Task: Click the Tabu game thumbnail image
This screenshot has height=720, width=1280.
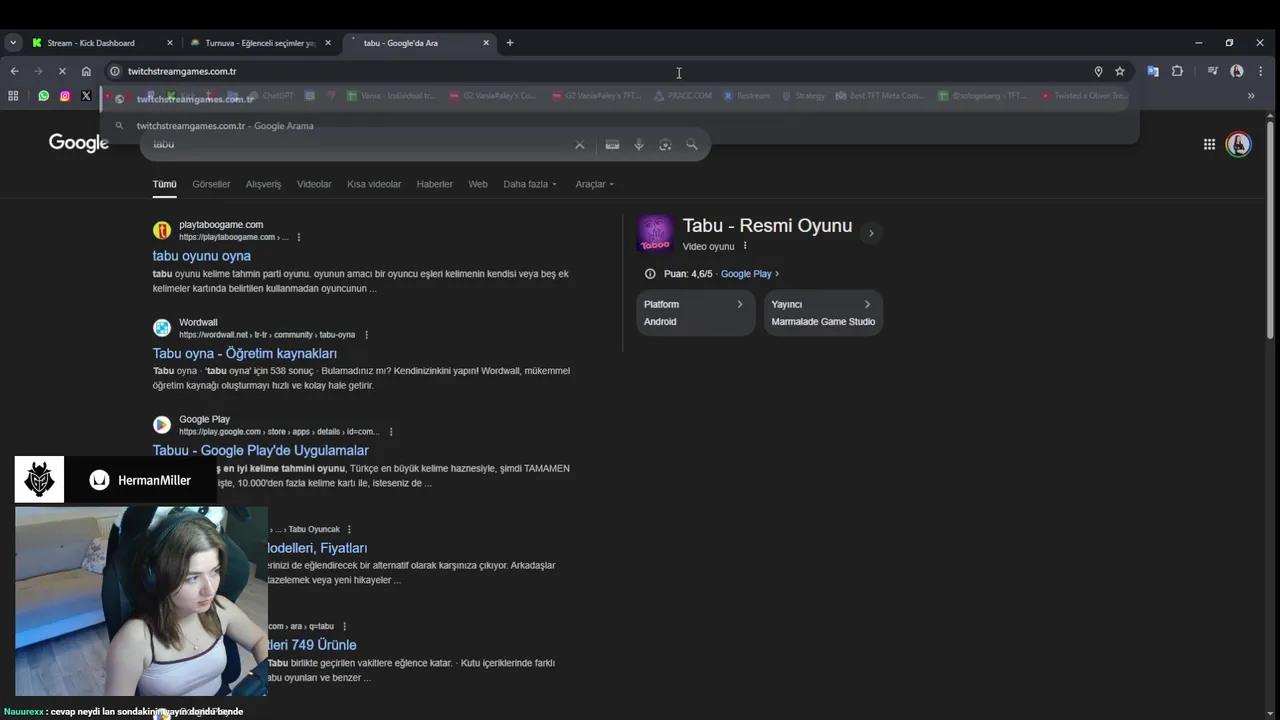Action: point(655,233)
